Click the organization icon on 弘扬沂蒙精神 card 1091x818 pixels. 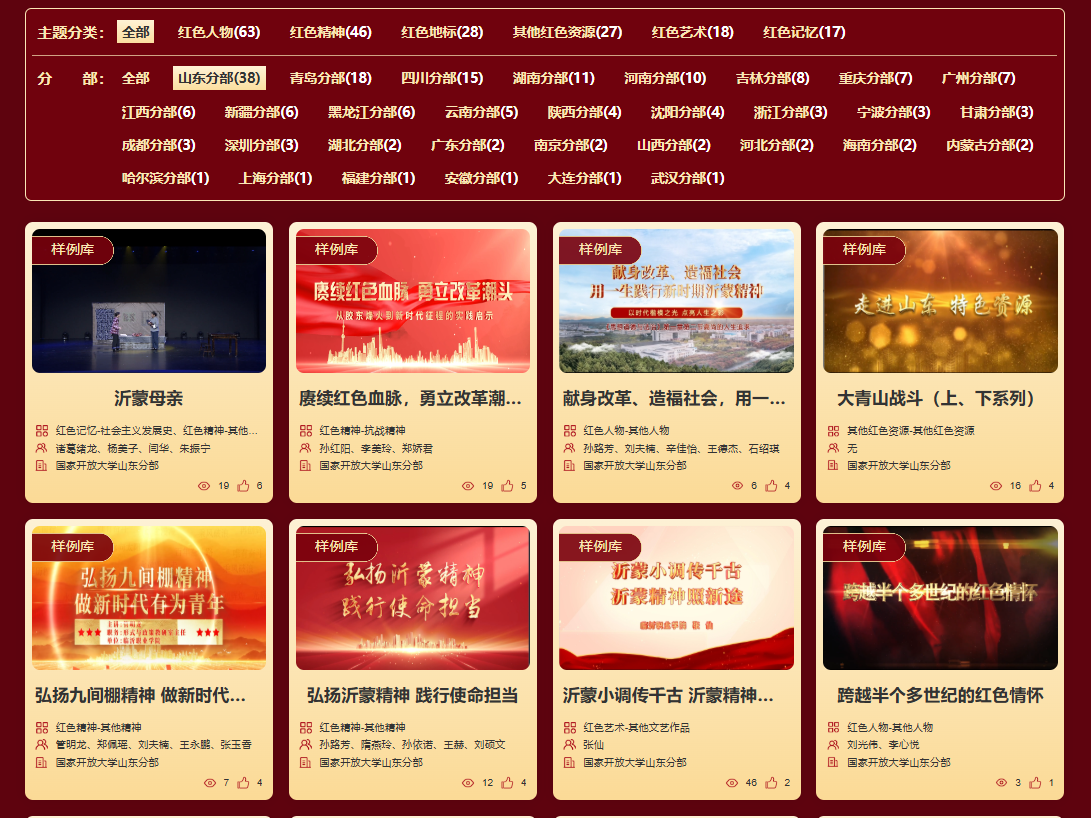[x=306, y=762]
